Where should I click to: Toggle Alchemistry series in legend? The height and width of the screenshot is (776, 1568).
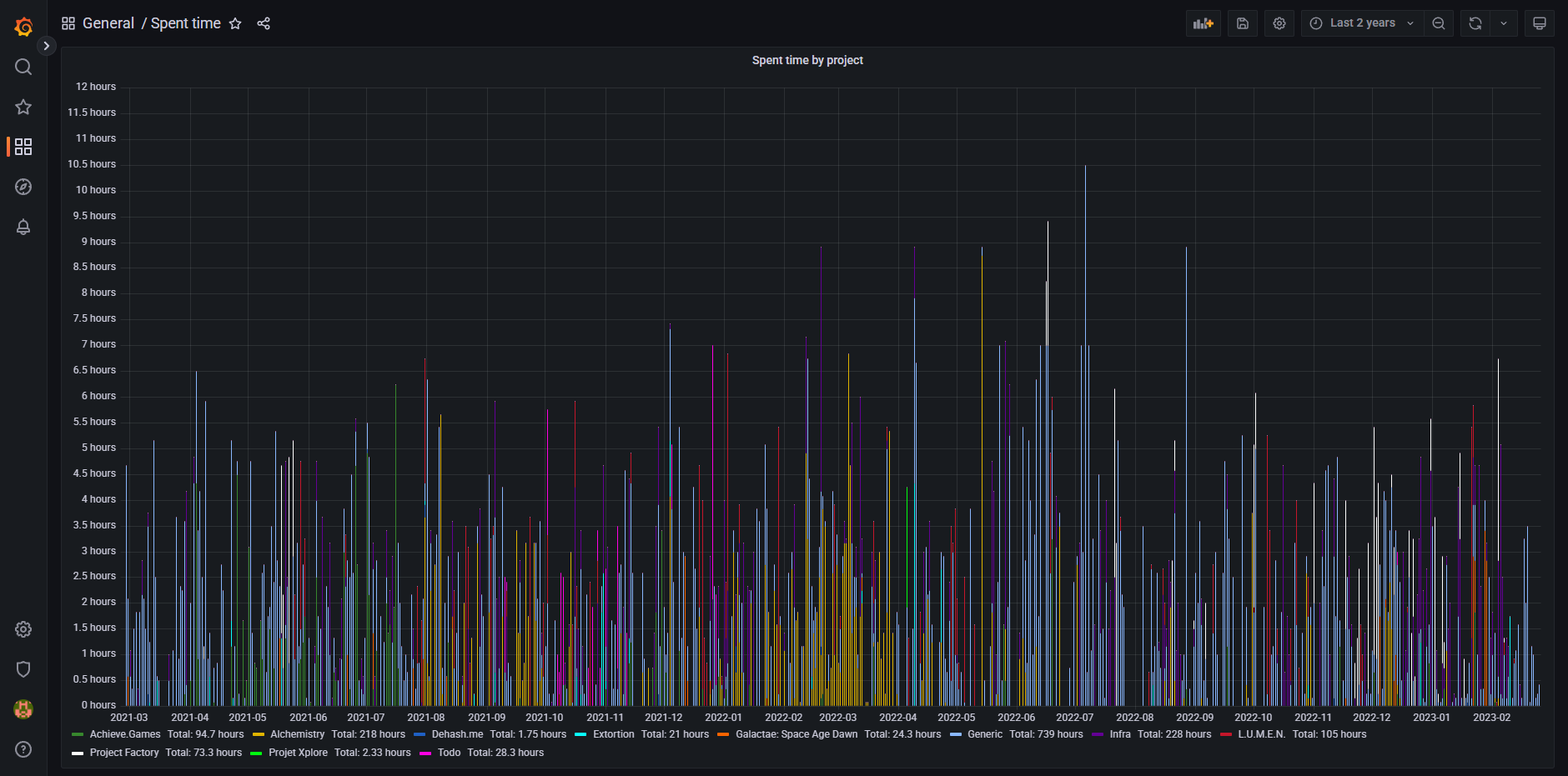(x=298, y=734)
